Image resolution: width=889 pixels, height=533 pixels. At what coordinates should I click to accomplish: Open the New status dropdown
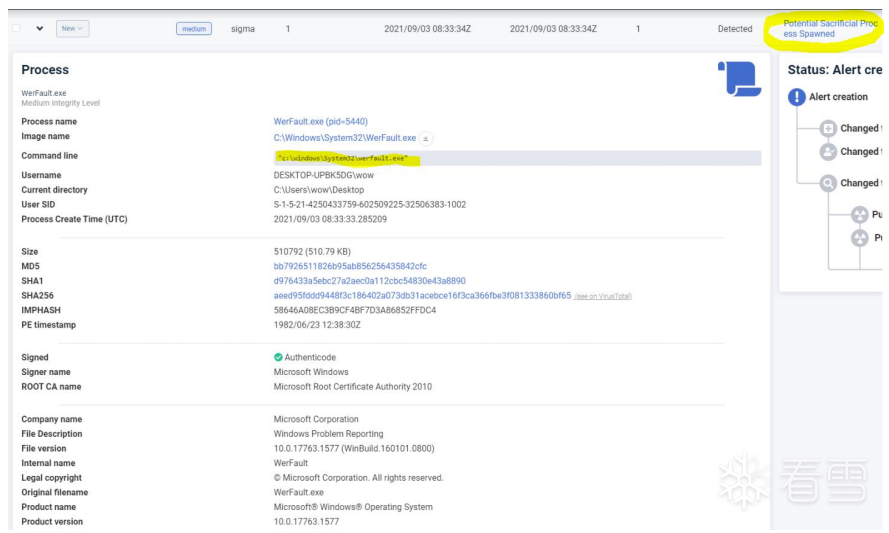coord(73,28)
